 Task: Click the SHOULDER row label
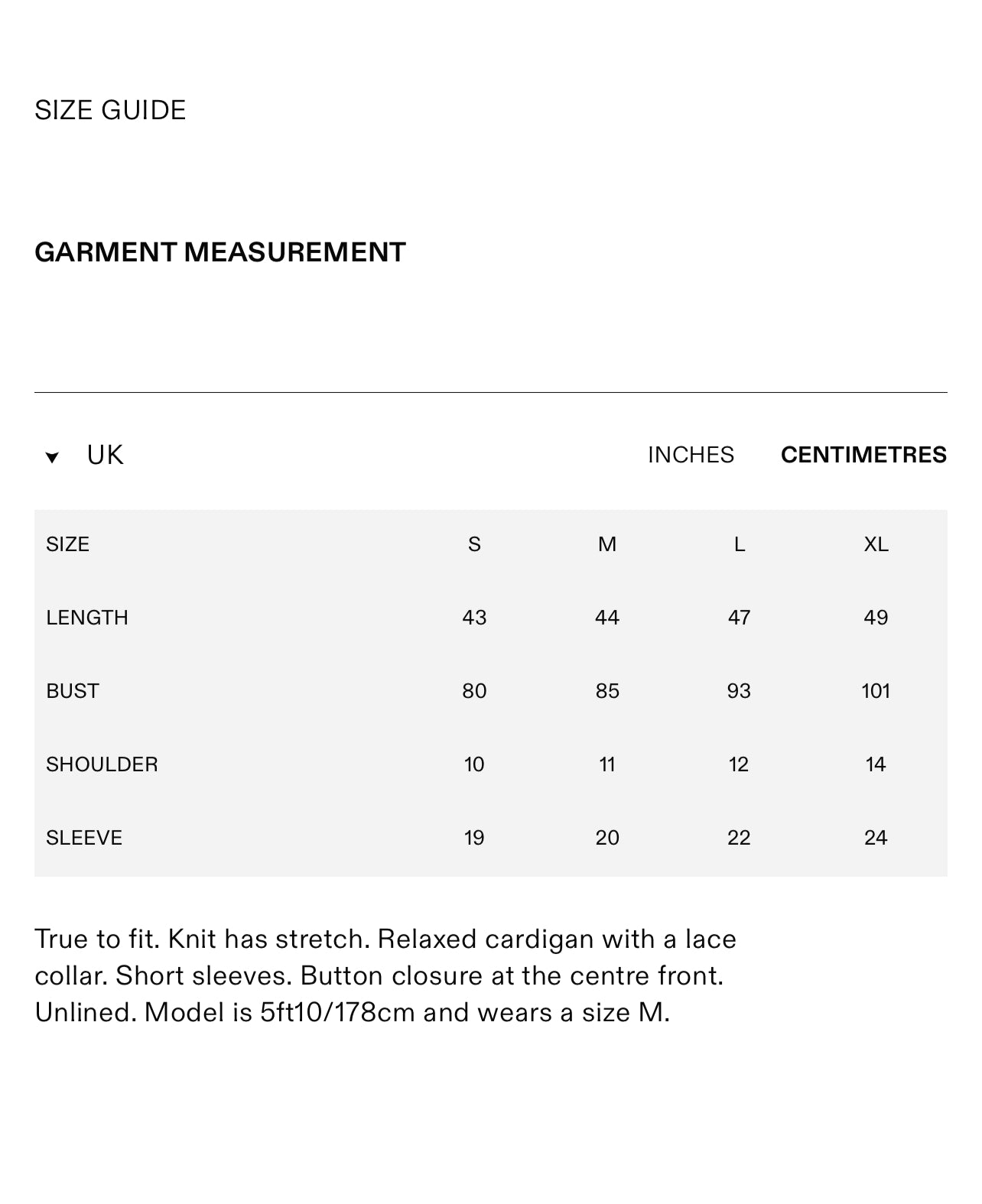pyautogui.click(x=102, y=764)
